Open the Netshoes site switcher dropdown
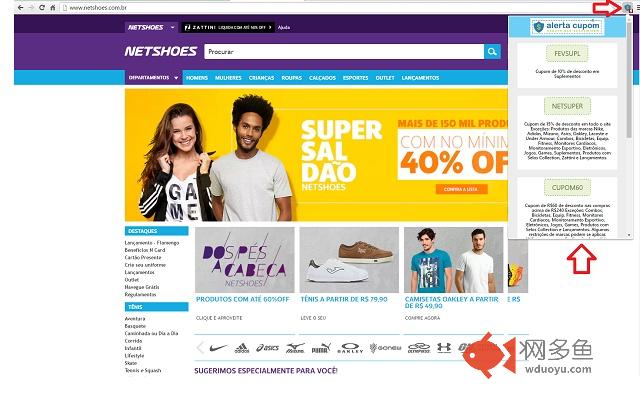This screenshot has height=400, width=640. [151, 27]
